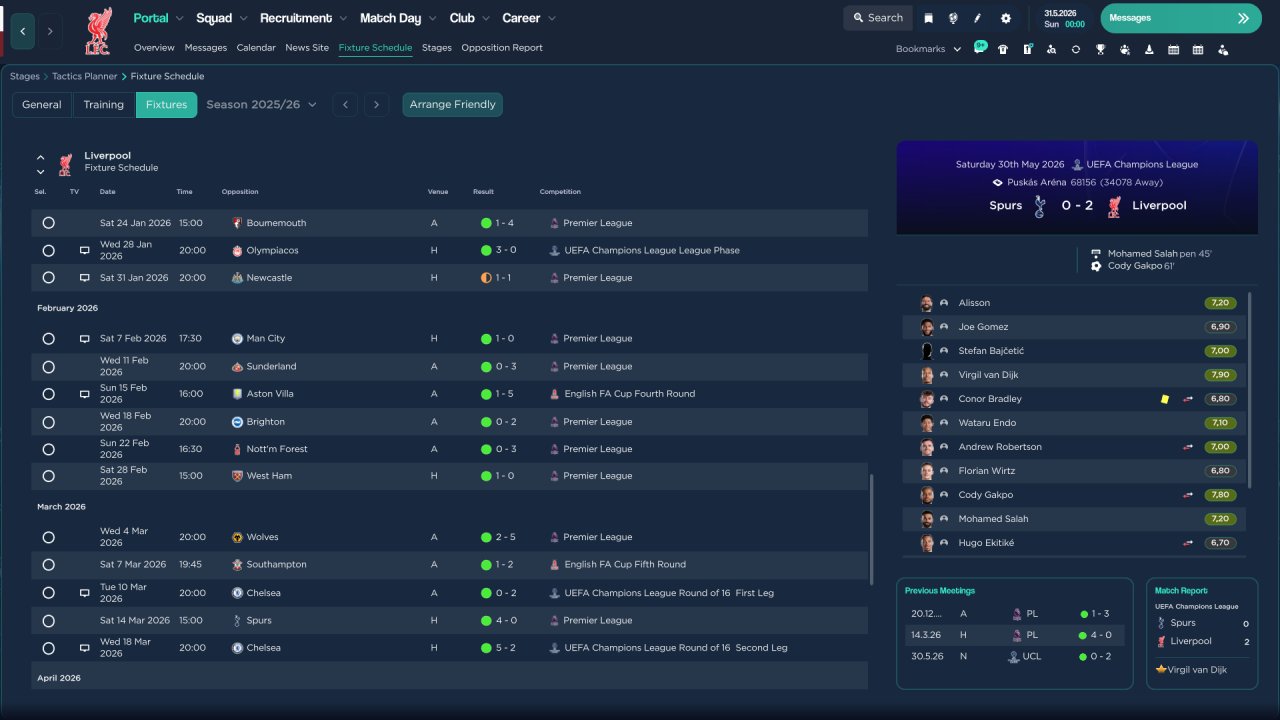This screenshot has width=1280, height=720.
Task: Open the 9+ notifications chat icon
Action: pos(981,48)
